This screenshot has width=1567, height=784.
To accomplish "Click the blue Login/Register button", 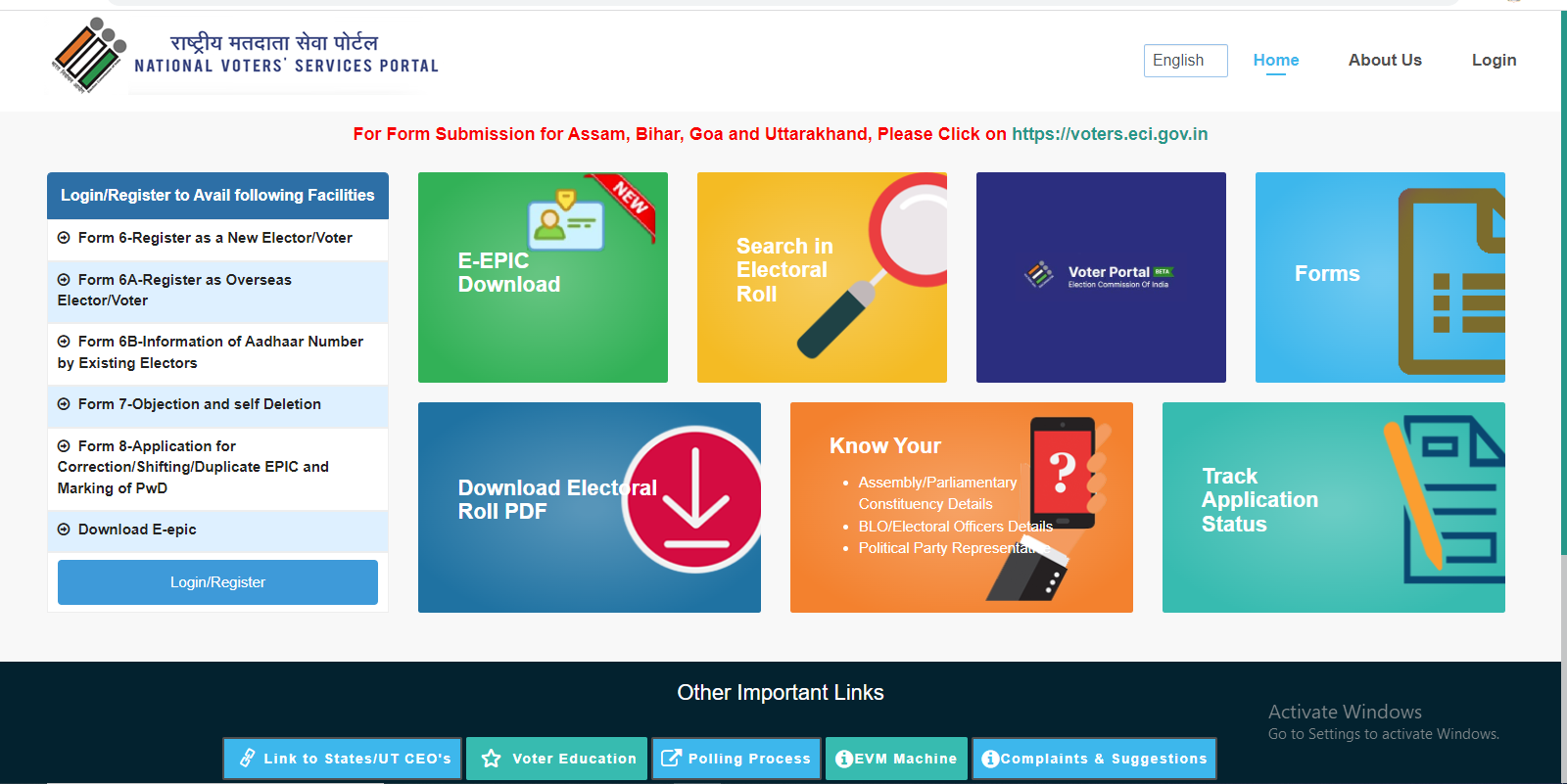I will coord(217,582).
